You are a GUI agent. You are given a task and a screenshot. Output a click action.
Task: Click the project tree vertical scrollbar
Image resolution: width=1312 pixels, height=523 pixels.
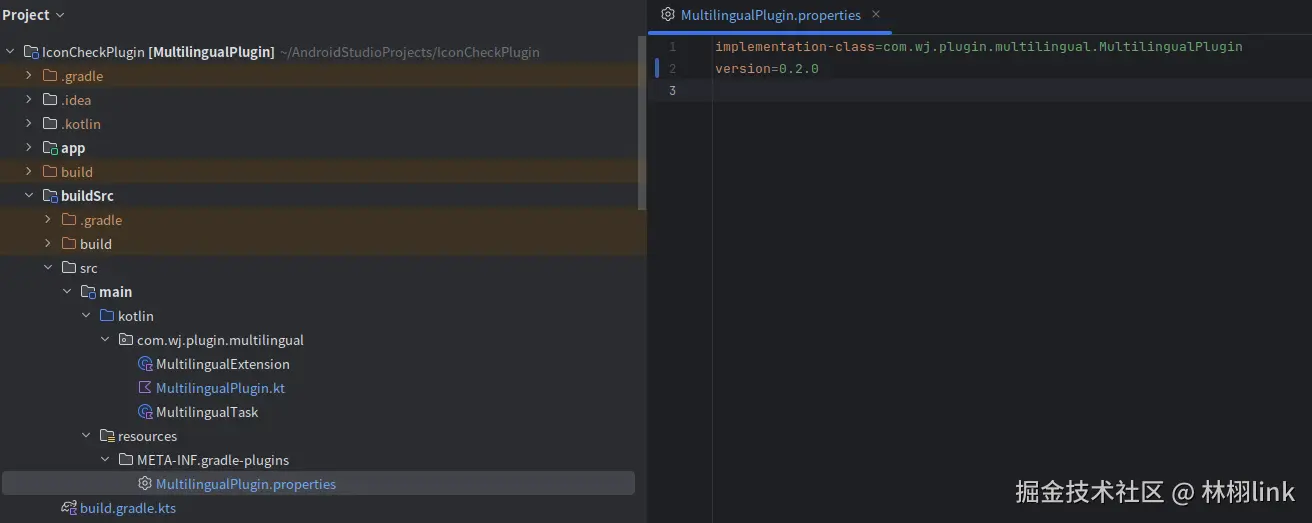[x=642, y=122]
